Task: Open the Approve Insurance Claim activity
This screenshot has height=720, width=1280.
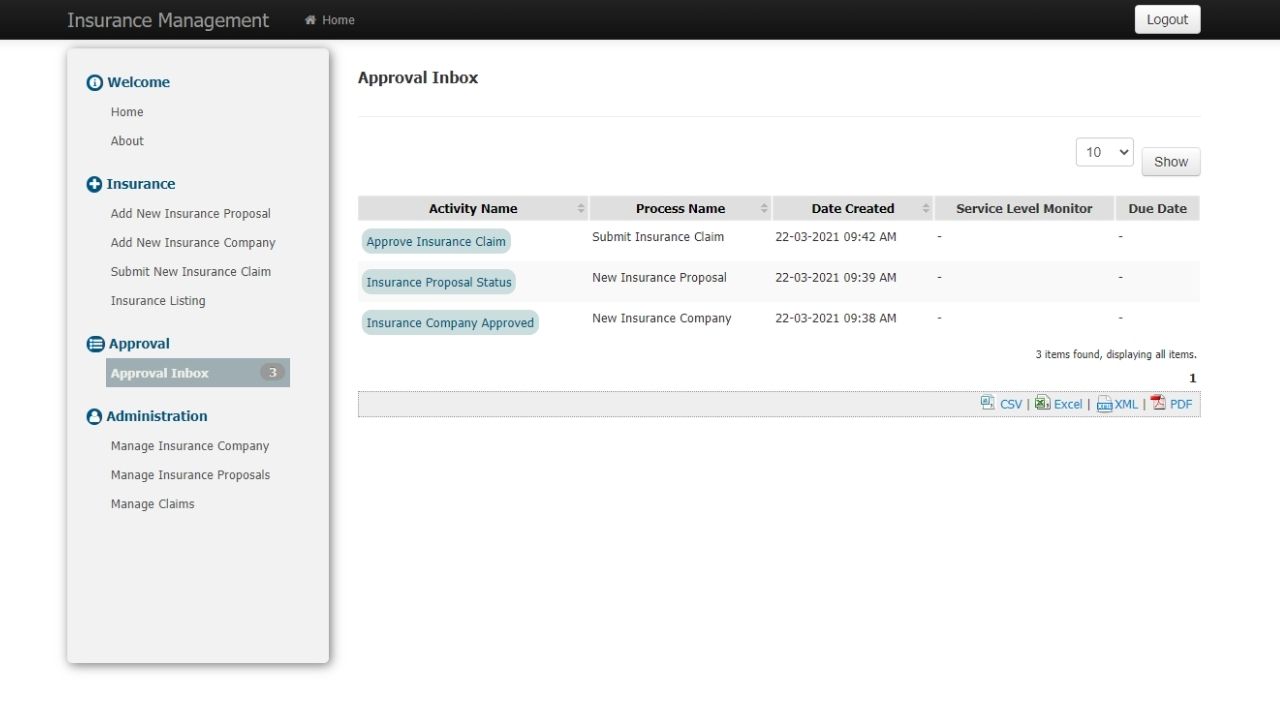Action: pos(436,241)
